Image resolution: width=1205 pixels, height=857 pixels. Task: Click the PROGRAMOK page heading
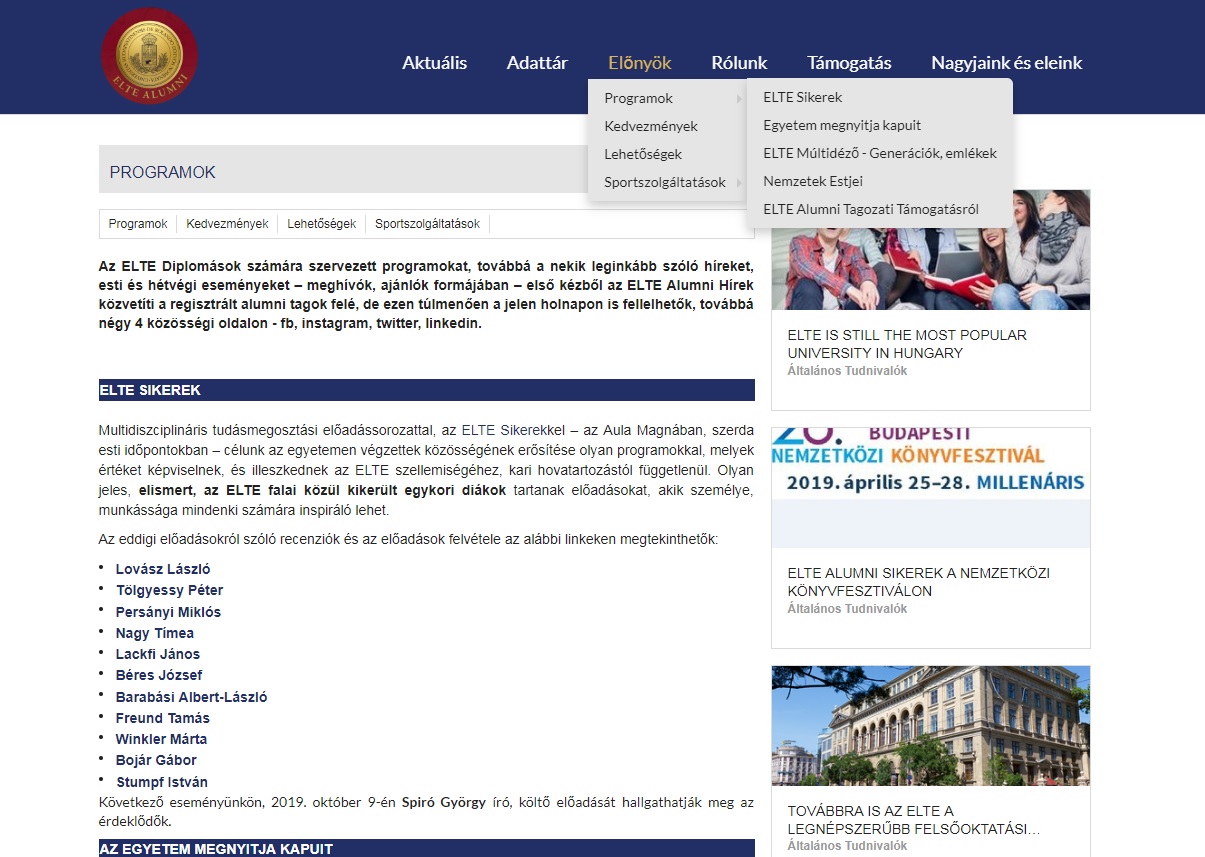pyautogui.click(x=163, y=172)
